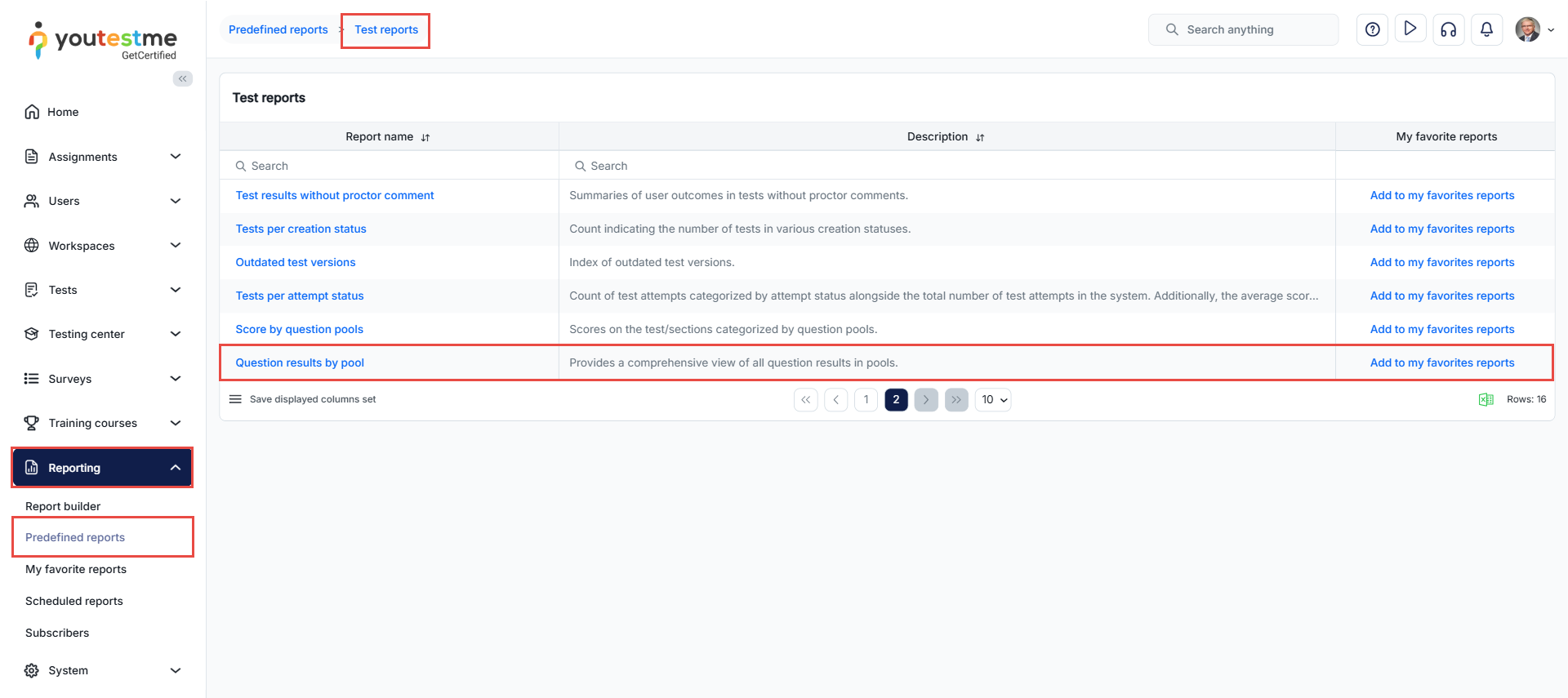Open the profile dropdown arrow
Screen dimensions: 1568x698
tap(1551, 30)
